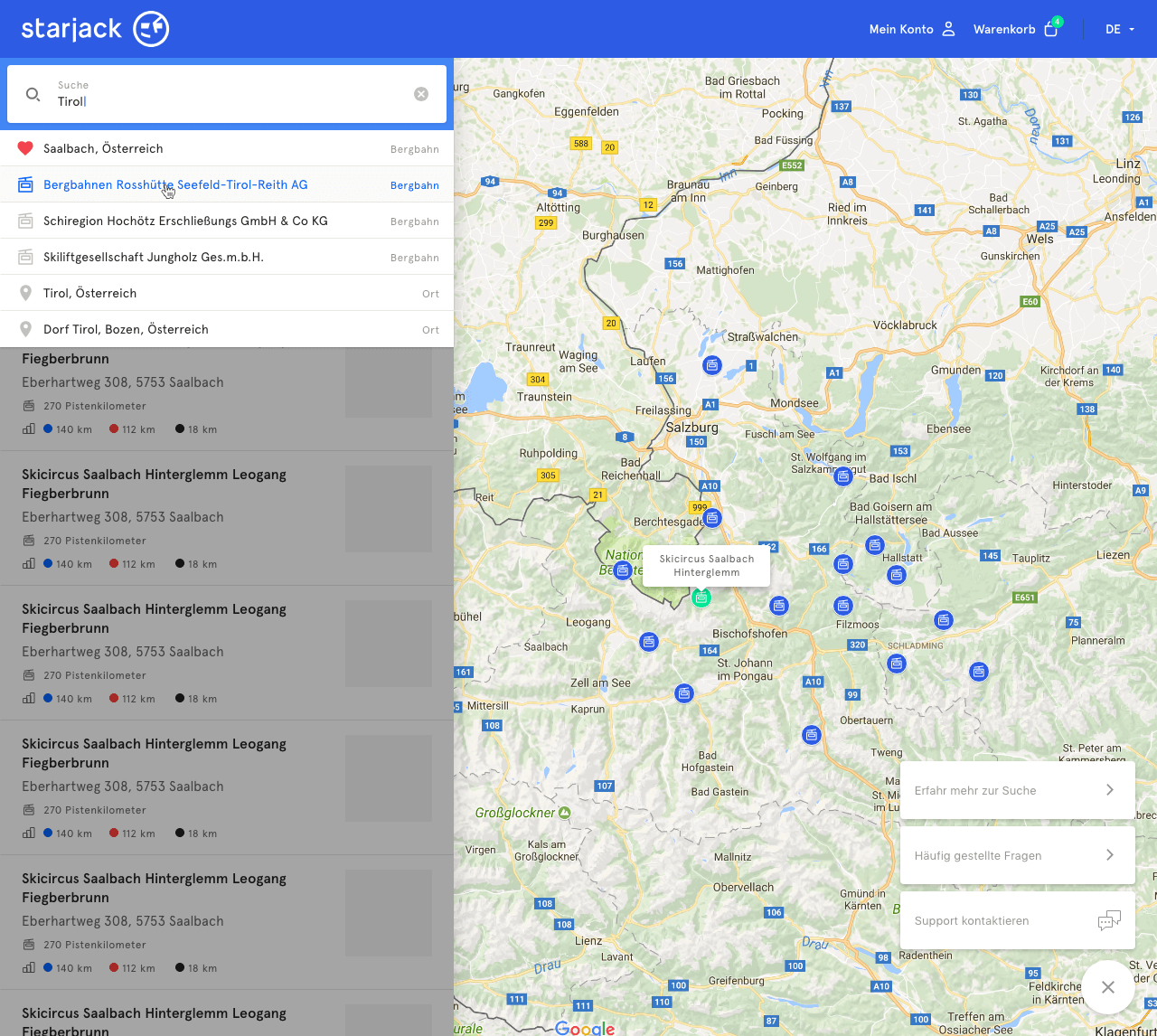
Task: Click the red heart icon beside Saalbach
Action: 25,148
